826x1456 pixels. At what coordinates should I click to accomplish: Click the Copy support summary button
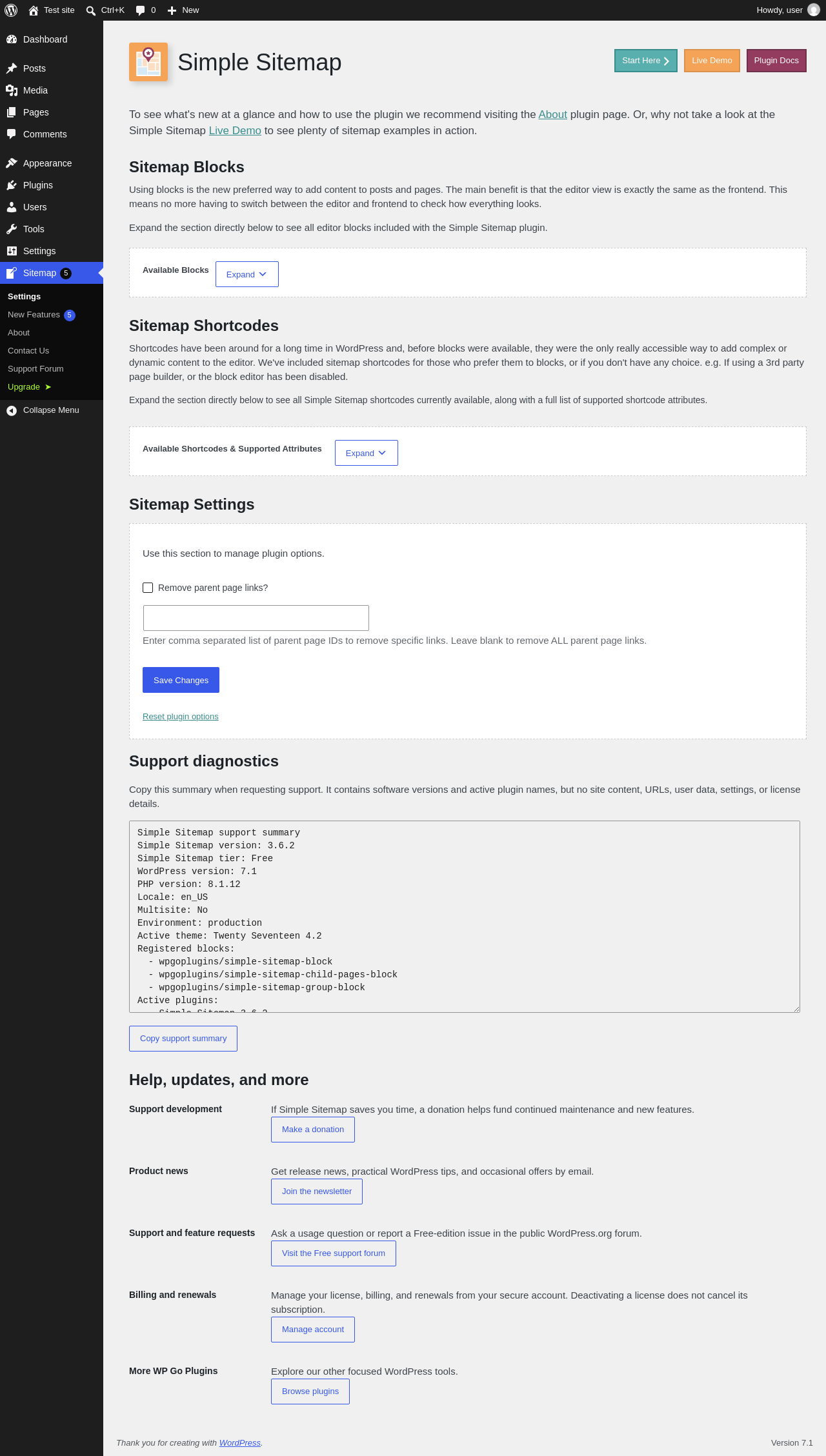tap(183, 1039)
